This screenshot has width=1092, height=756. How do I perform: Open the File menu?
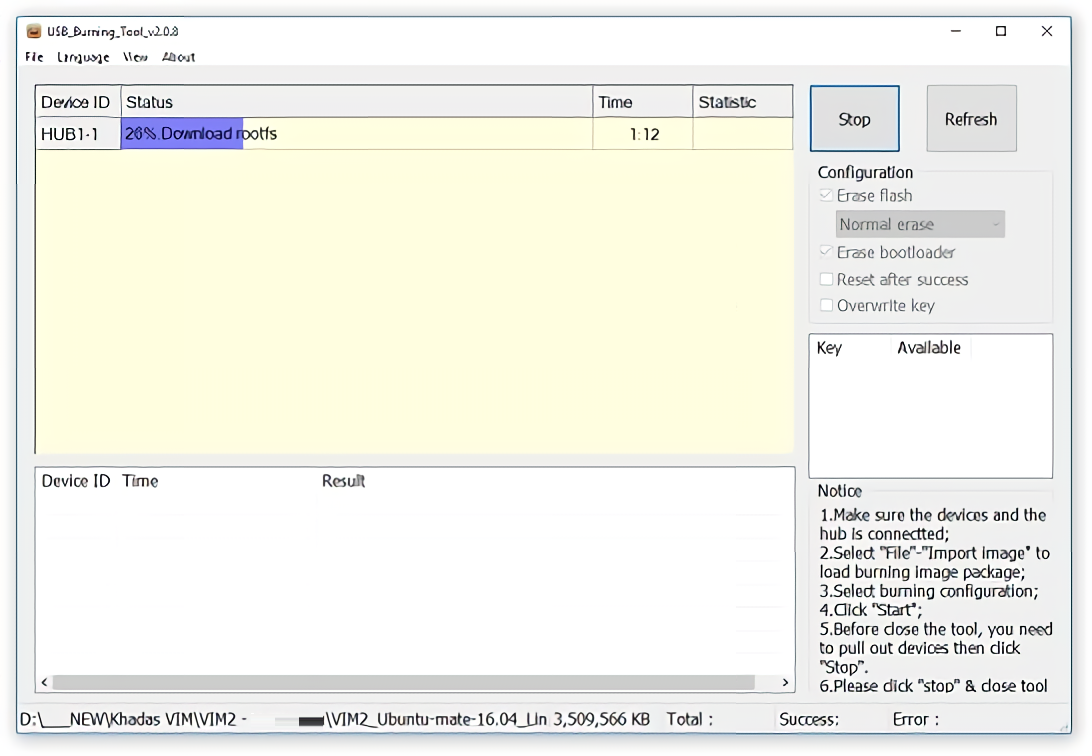[x=34, y=57]
